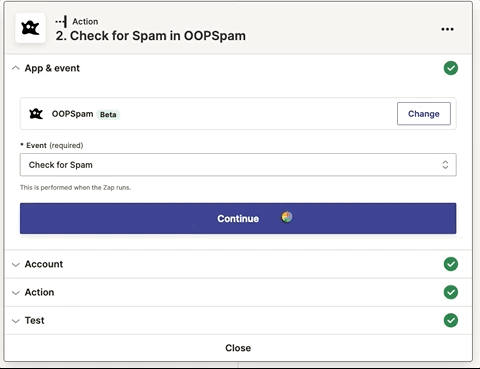Click App & event green checkmark

pyautogui.click(x=451, y=68)
